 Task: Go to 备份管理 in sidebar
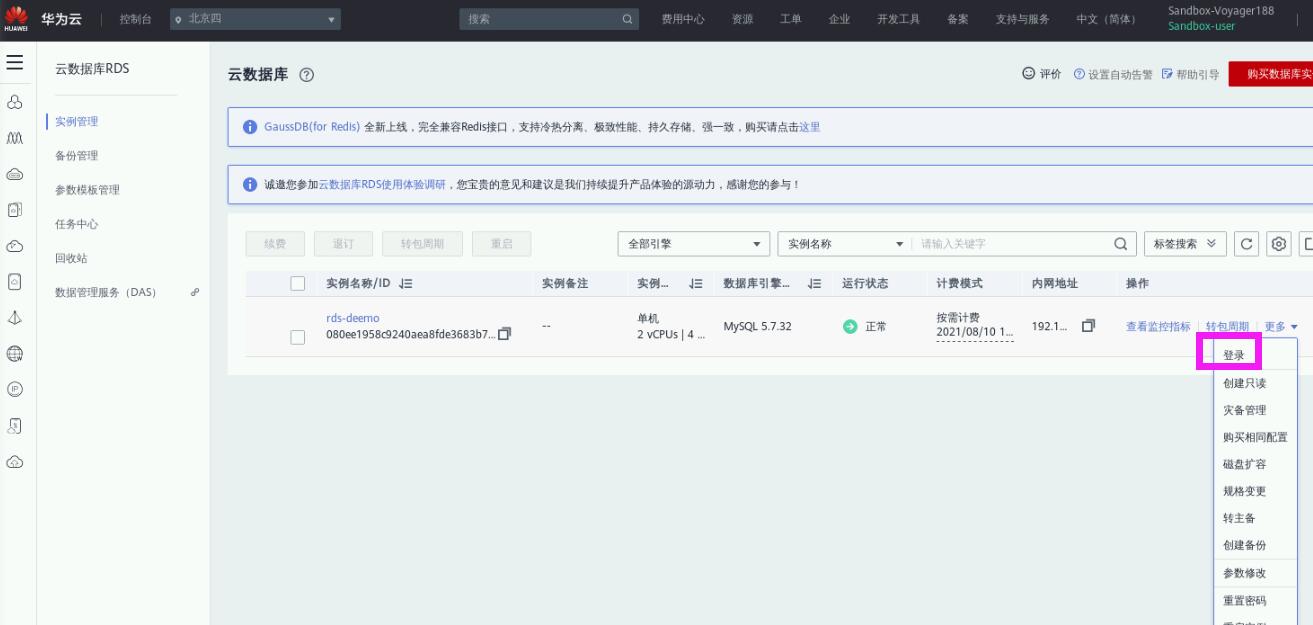click(x=76, y=155)
